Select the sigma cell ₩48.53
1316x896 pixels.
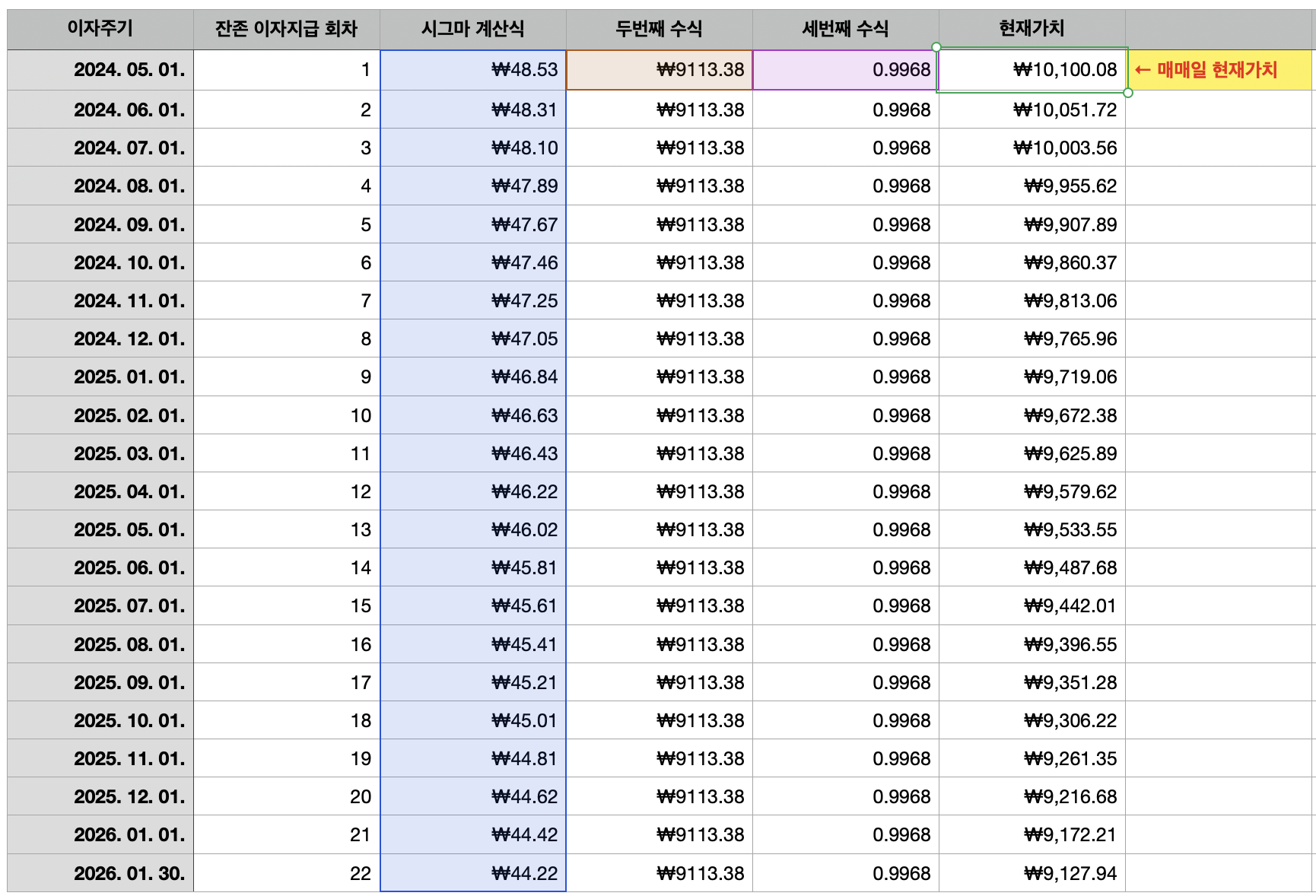[473, 70]
